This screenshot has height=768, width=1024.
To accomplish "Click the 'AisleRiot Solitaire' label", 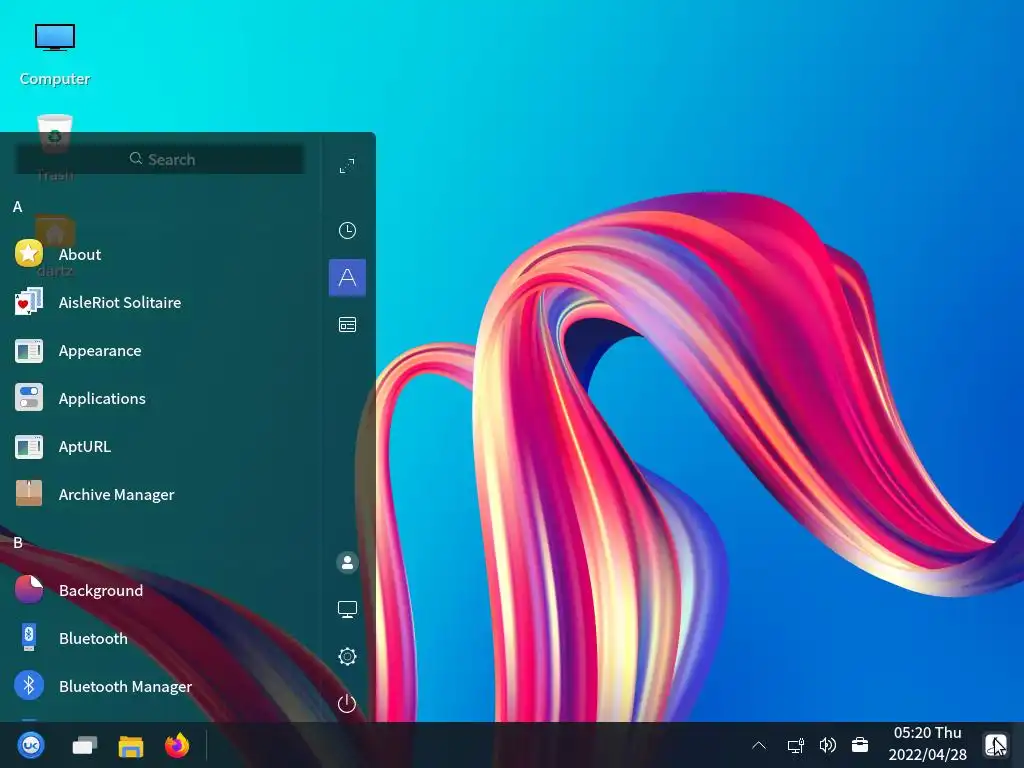I will (120, 302).
